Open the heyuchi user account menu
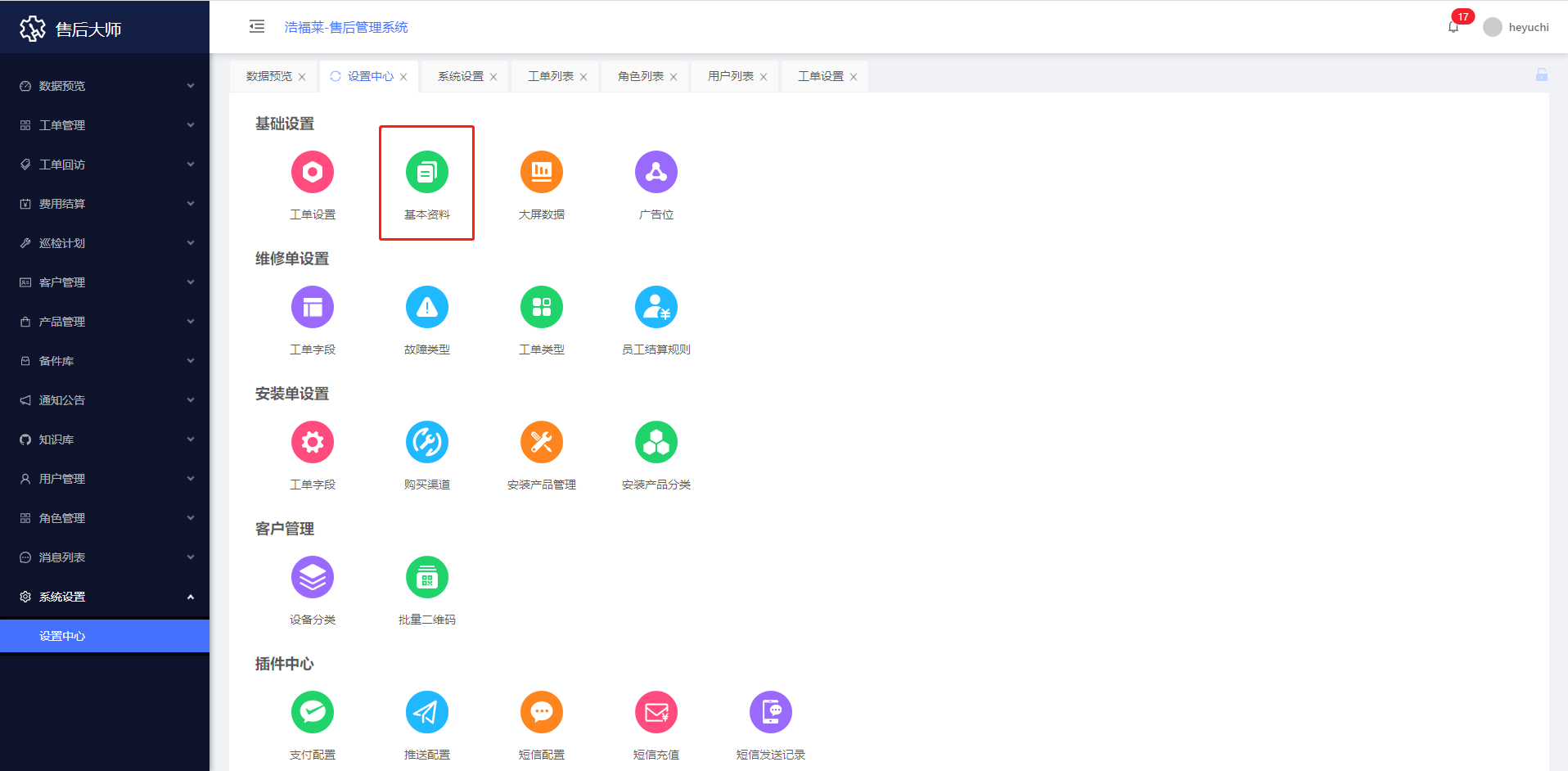The width and height of the screenshot is (1568, 771). coord(1516,27)
